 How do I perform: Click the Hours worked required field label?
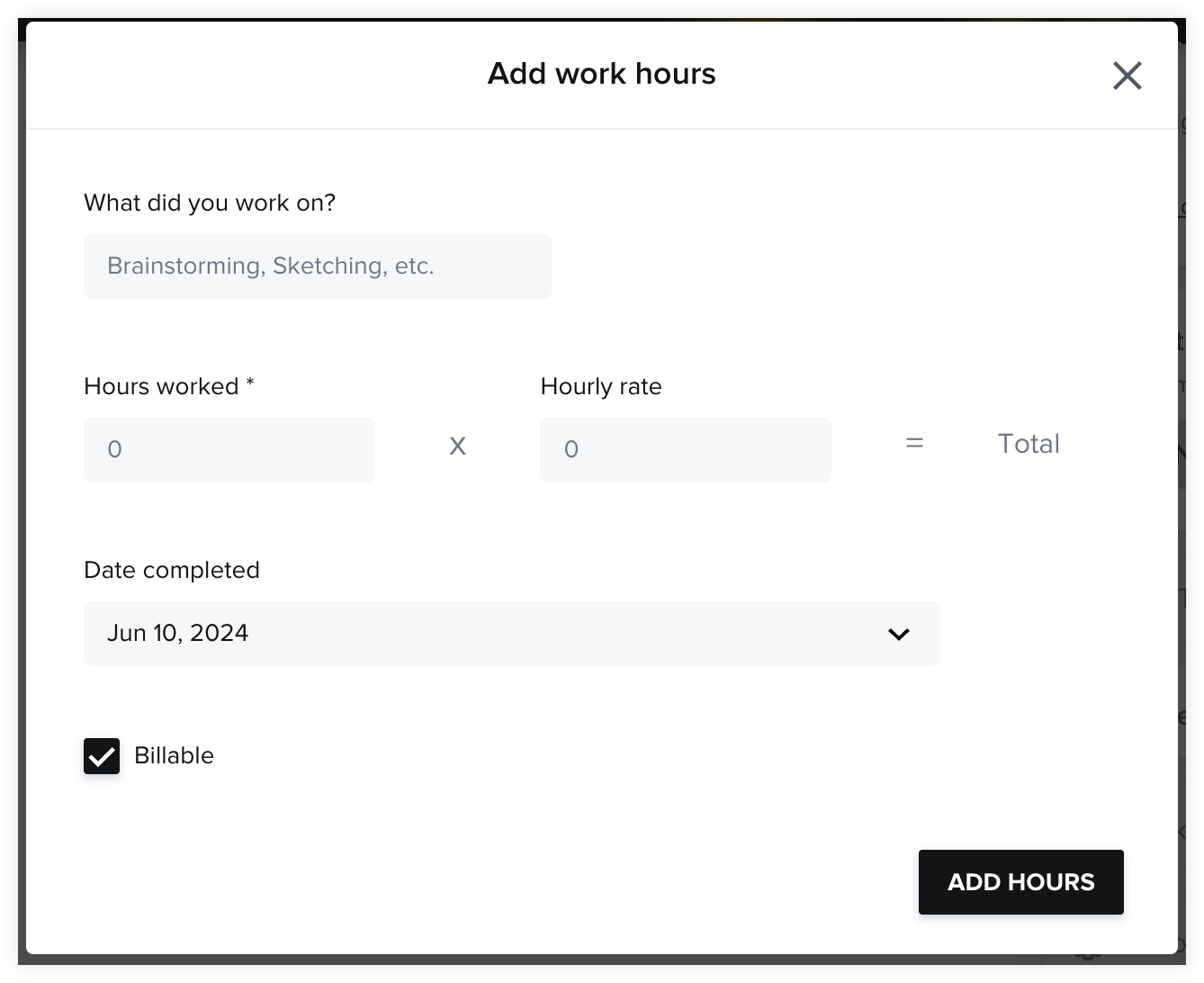point(168,386)
